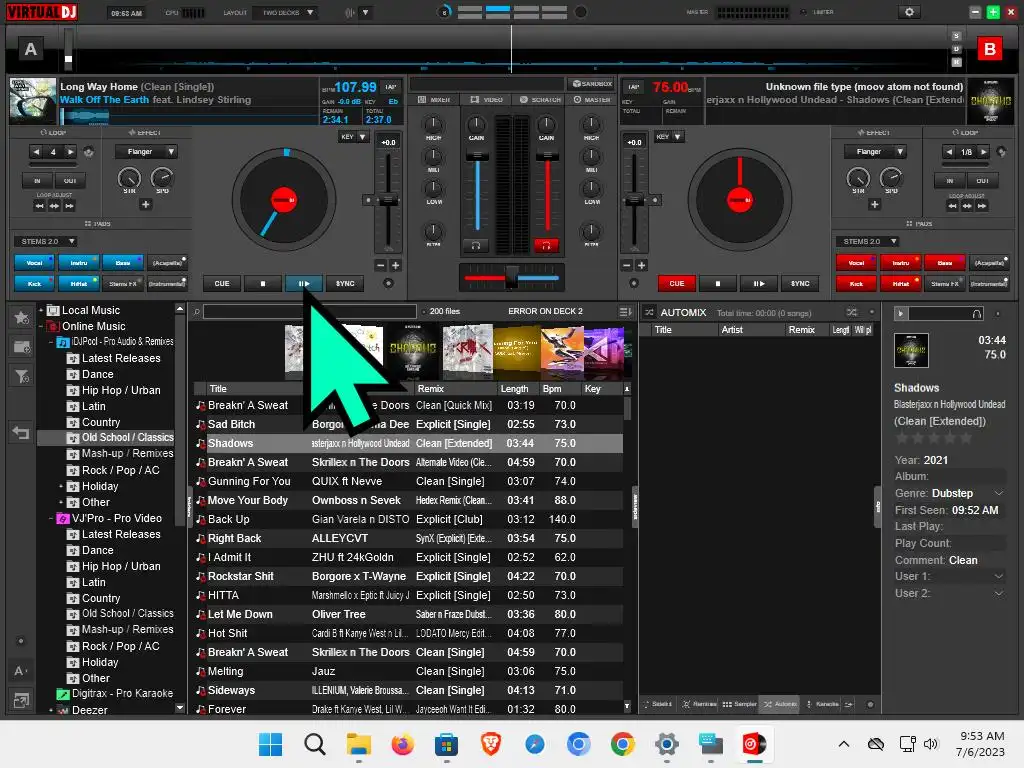This screenshot has height=768, width=1024.
Task: Expand Genre dropdown in info panel
Action: [999, 493]
